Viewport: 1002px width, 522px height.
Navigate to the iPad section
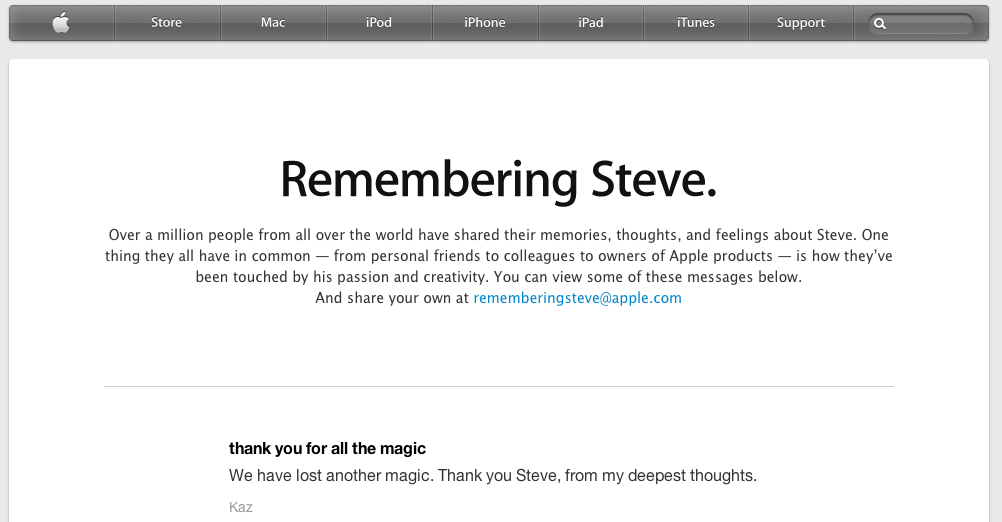591,22
